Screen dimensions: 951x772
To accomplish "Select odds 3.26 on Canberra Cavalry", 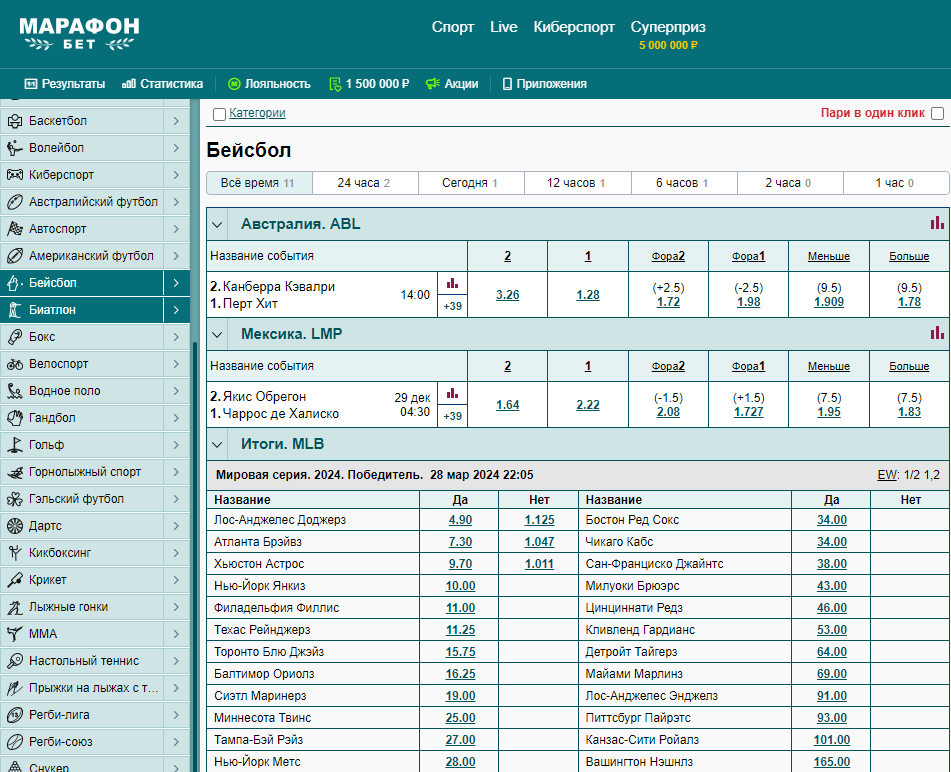I will (x=508, y=295).
